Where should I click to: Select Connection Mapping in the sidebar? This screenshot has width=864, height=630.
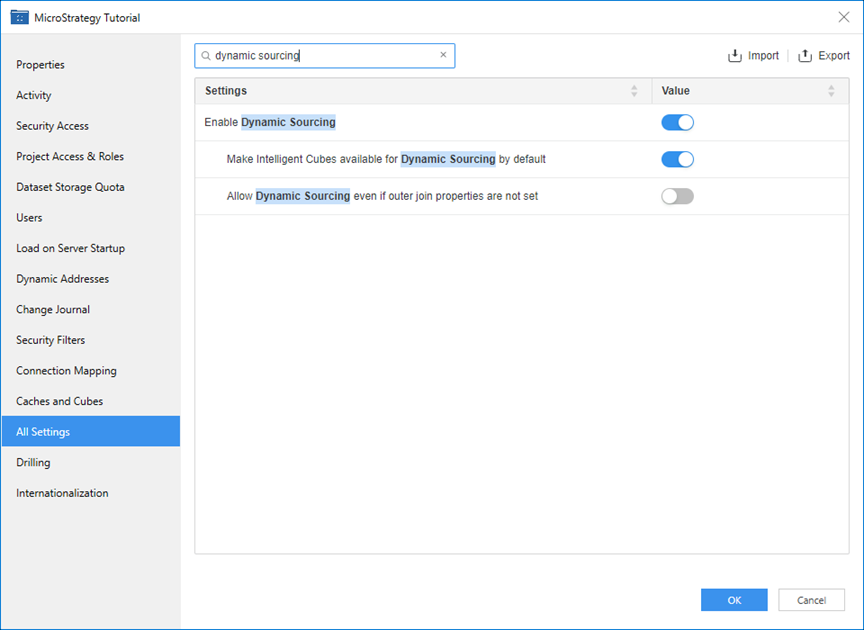click(x=66, y=371)
